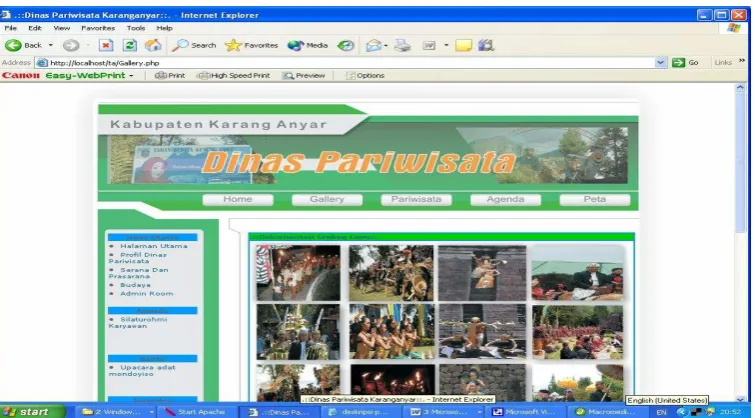
Task: Open Canon Preview
Action: (304, 76)
